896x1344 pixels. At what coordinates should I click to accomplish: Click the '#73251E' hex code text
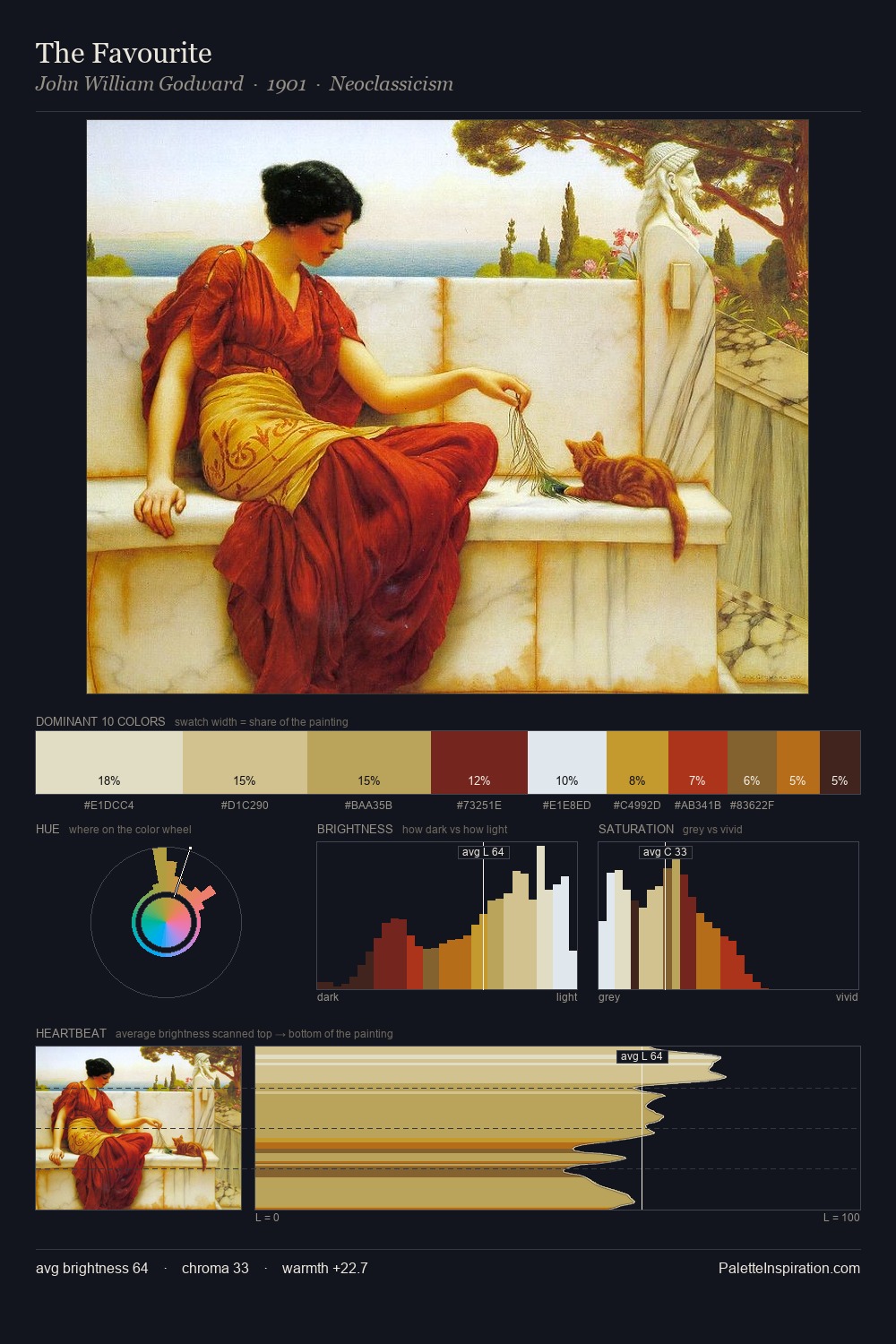[x=479, y=806]
